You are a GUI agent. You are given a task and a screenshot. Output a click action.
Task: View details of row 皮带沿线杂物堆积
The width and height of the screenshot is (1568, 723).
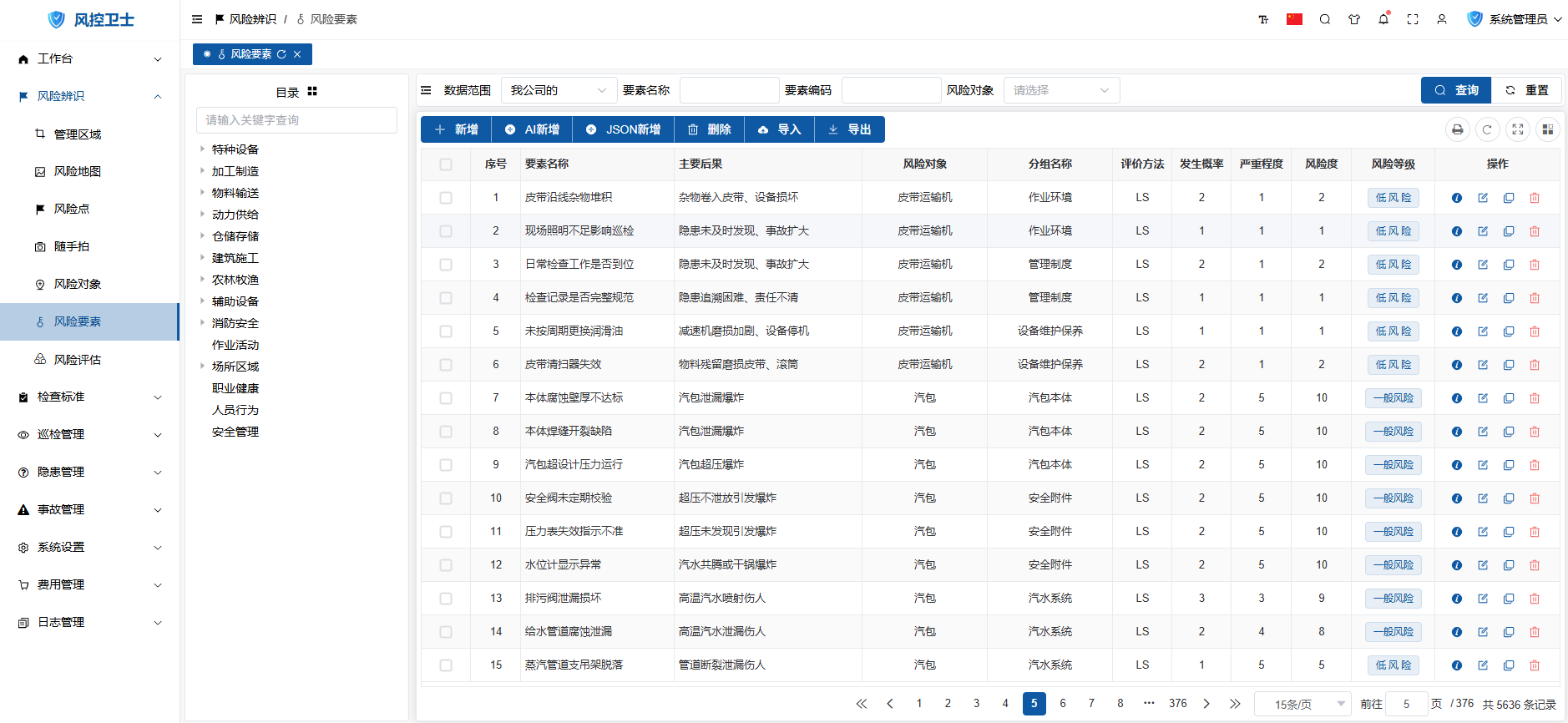(1457, 198)
